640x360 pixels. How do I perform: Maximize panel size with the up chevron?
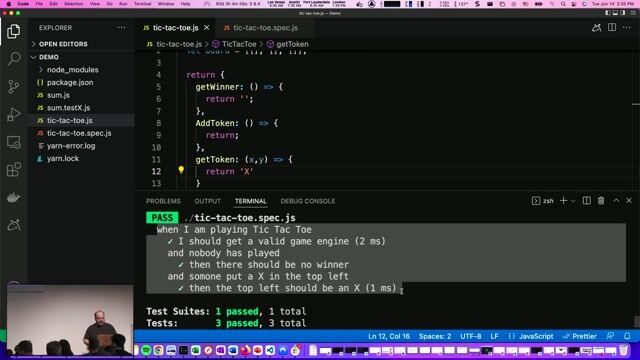click(616, 200)
